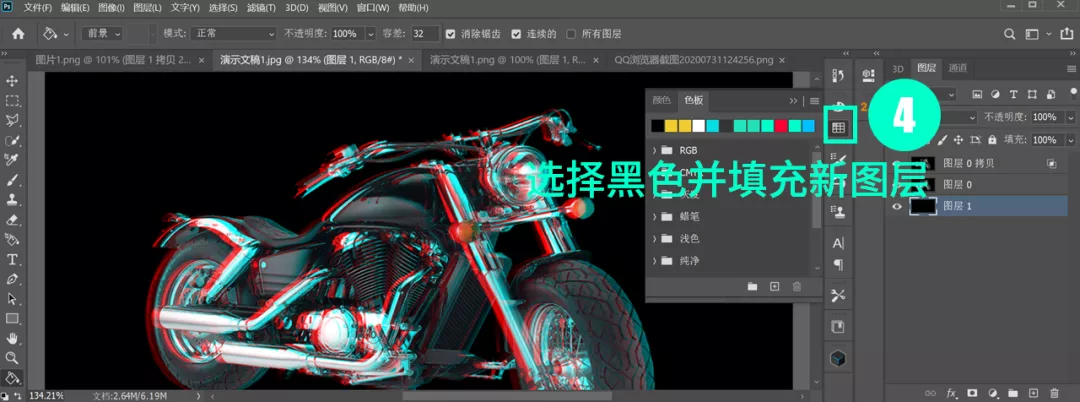Collapse swatches panel with double-arrow button

click(793, 100)
